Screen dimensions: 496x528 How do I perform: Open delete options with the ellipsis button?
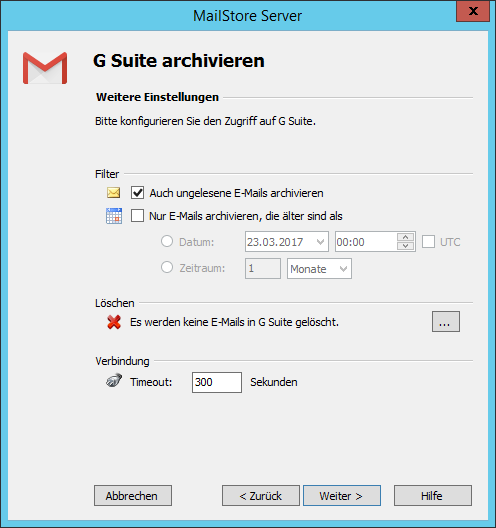(x=446, y=322)
